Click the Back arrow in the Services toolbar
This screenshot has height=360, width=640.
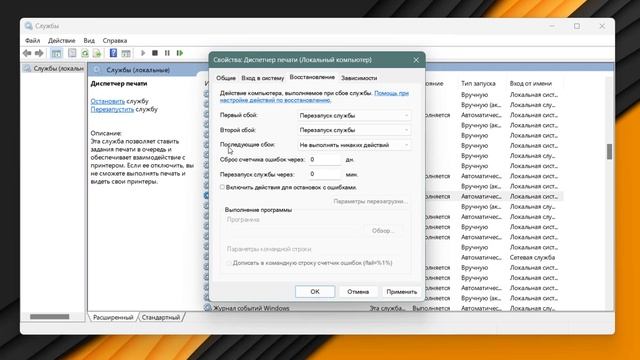tap(27, 53)
